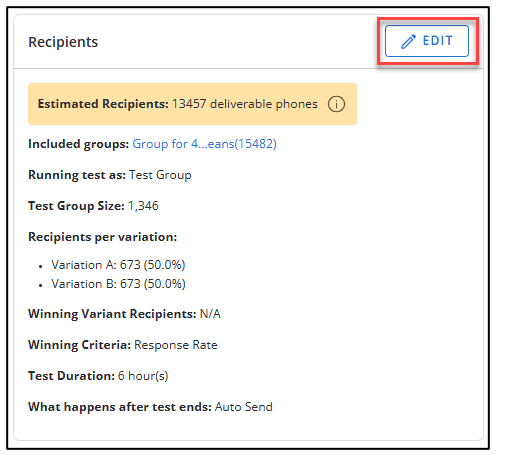506x455 pixels.
Task: Click the 13457 deliverable phones text
Action: [x=245, y=104]
